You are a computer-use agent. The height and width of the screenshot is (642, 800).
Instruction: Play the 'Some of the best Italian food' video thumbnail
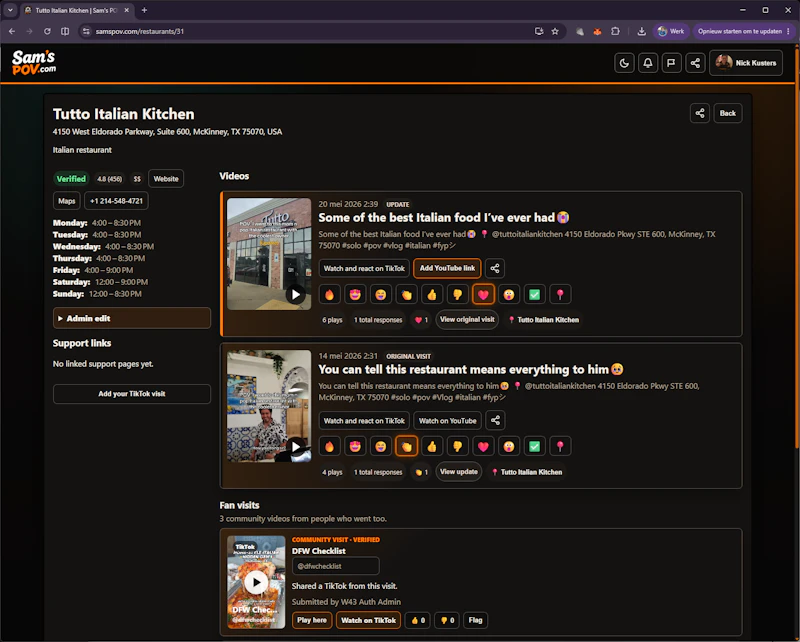(x=269, y=254)
